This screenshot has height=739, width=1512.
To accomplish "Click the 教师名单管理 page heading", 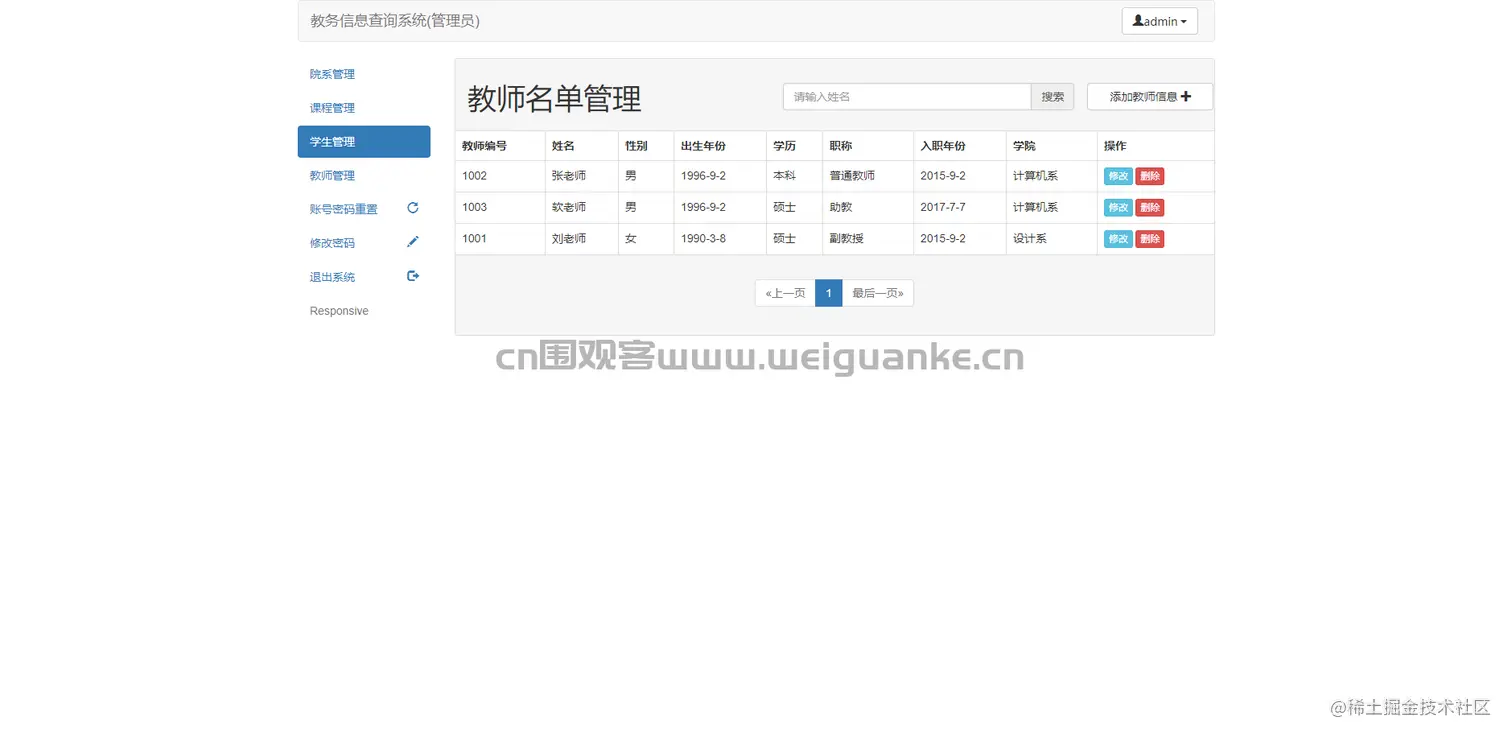I will pyautogui.click(x=555, y=99).
